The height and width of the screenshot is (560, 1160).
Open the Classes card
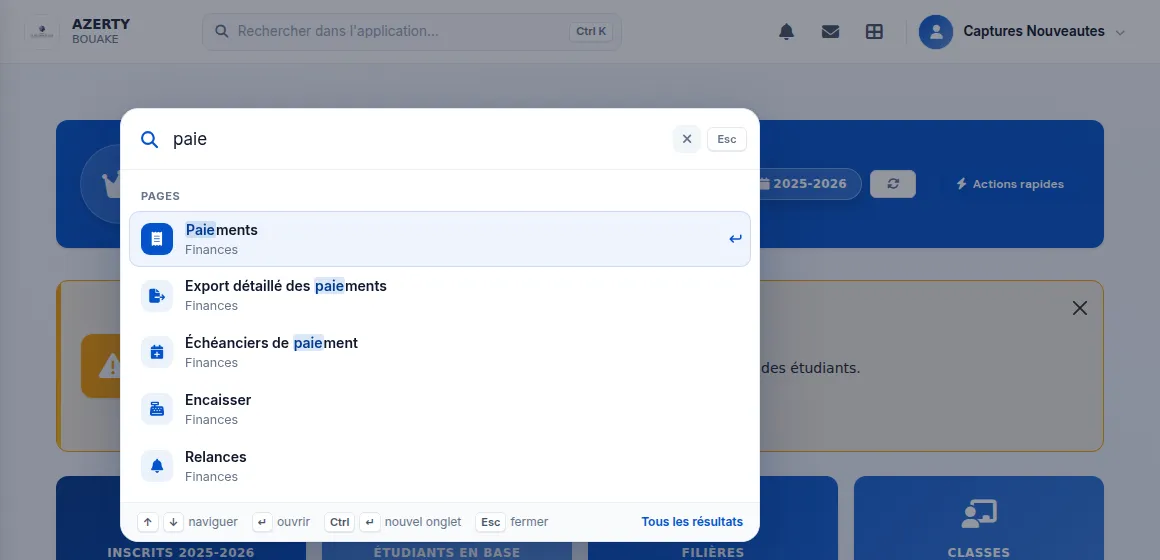(978, 518)
